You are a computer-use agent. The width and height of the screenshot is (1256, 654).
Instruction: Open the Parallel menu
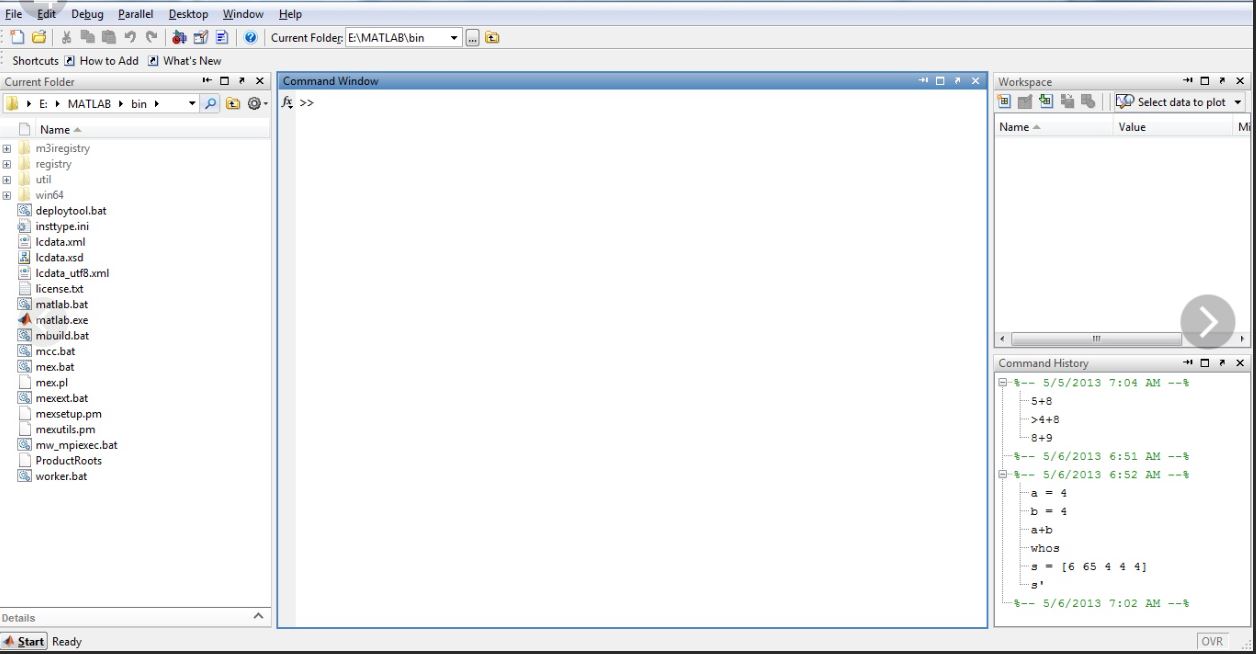[x=136, y=14]
